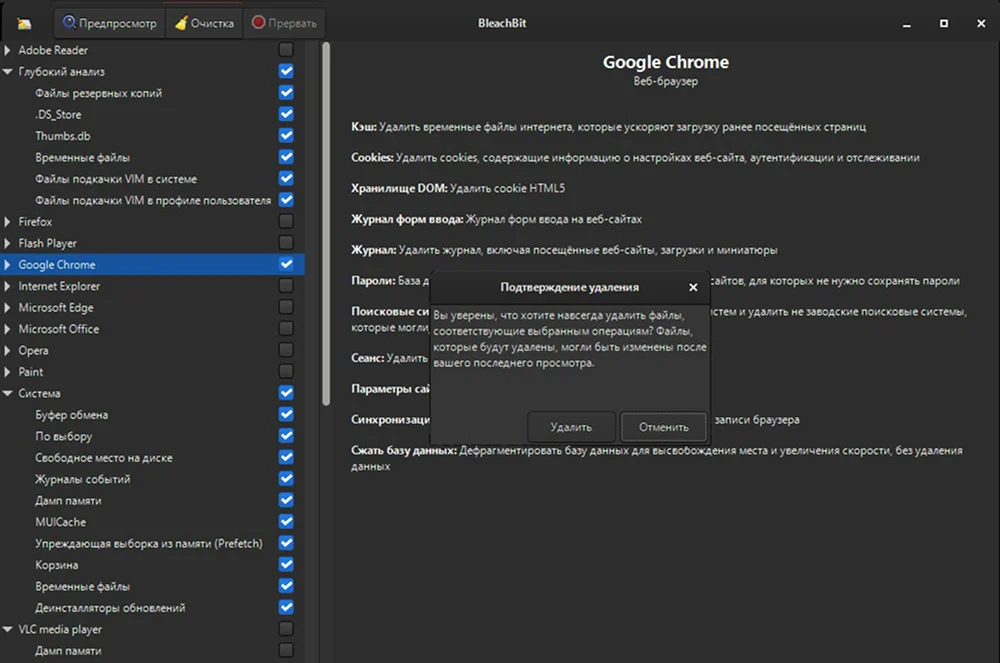The height and width of the screenshot is (663, 1000).
Task: Click the Очистка broom toolbar button
Action: (x=204, y=23)
